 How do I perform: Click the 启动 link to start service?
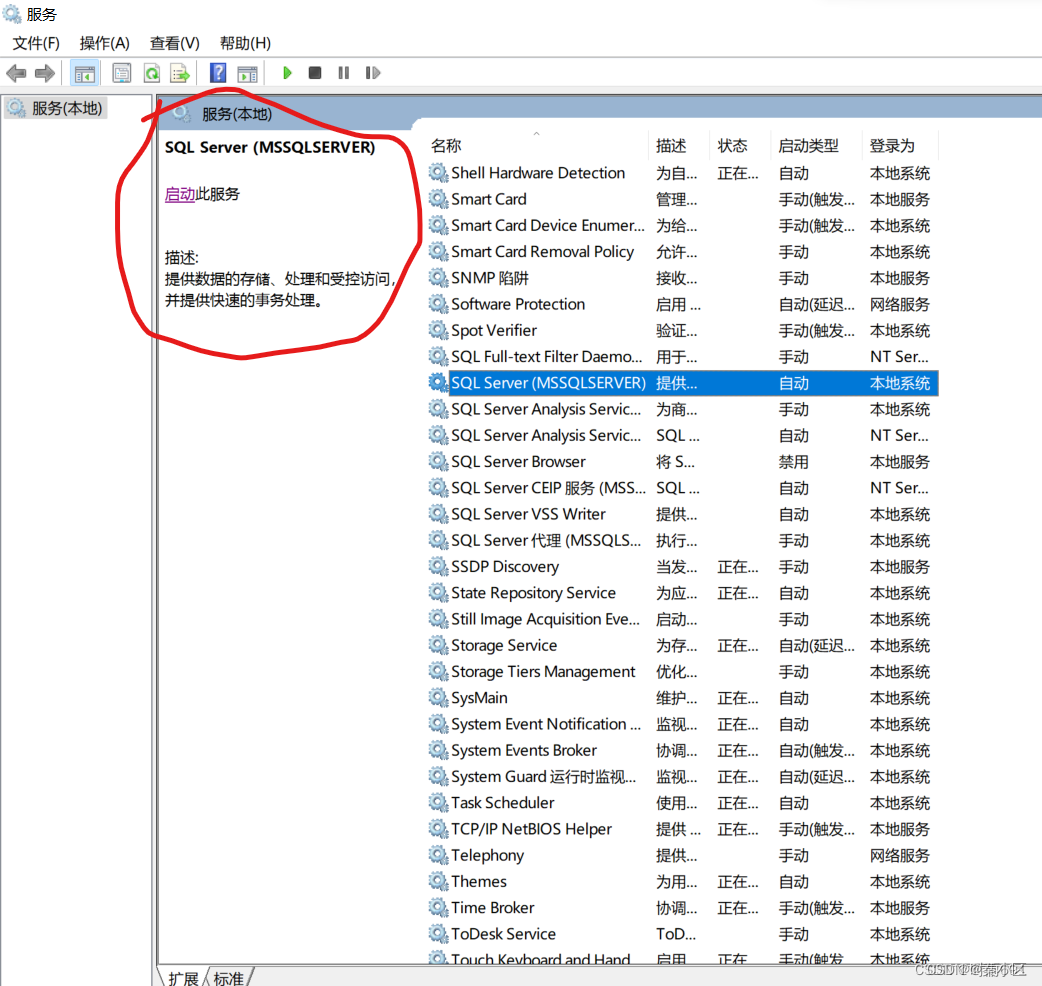pos(179,194)
